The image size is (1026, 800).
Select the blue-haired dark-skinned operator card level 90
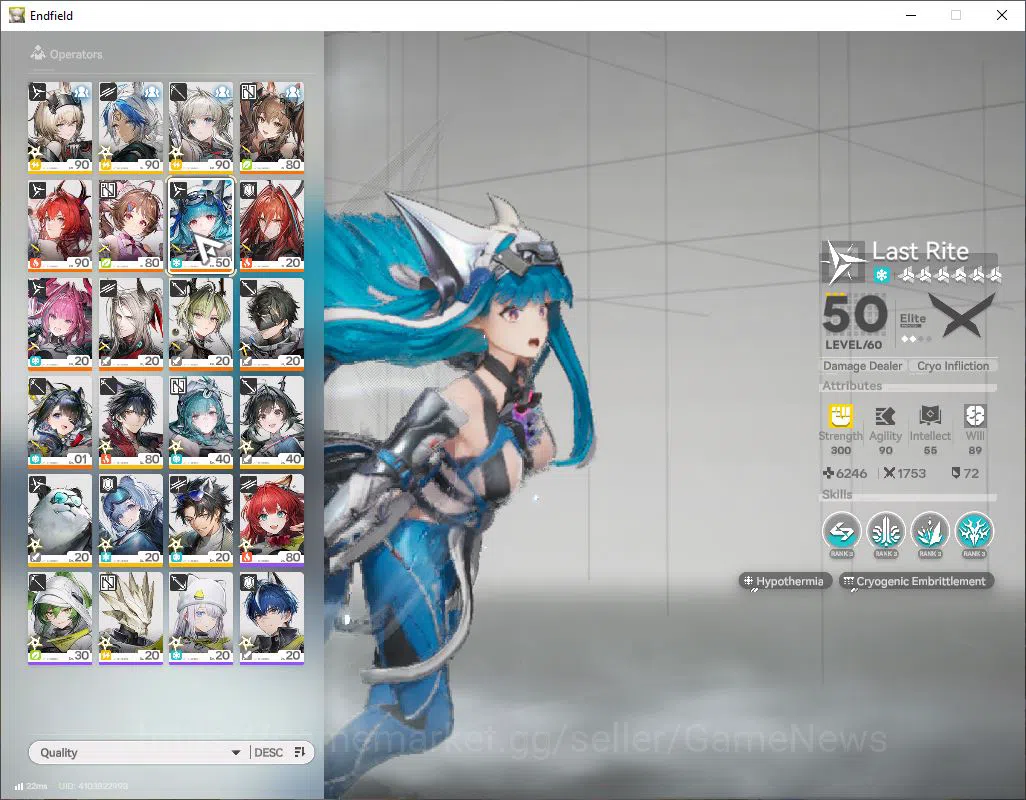pos(130,128)
